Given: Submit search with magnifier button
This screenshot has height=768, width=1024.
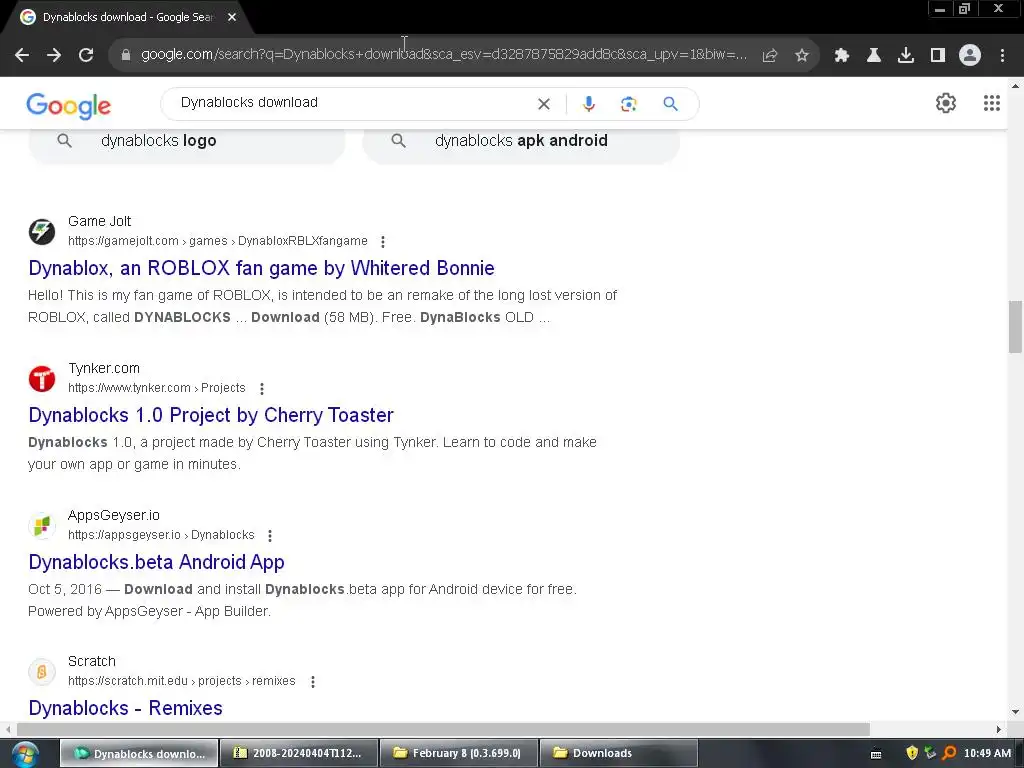Looking at the screenshot, I should click(670, 104).
